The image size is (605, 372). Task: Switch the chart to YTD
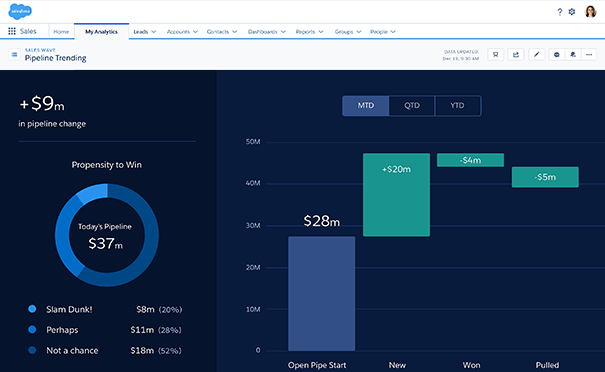[458, 105]
